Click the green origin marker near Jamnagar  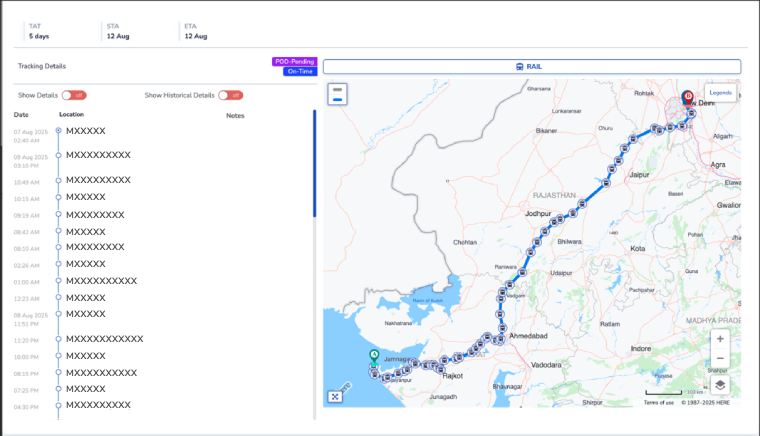click(x=374, y=355)
